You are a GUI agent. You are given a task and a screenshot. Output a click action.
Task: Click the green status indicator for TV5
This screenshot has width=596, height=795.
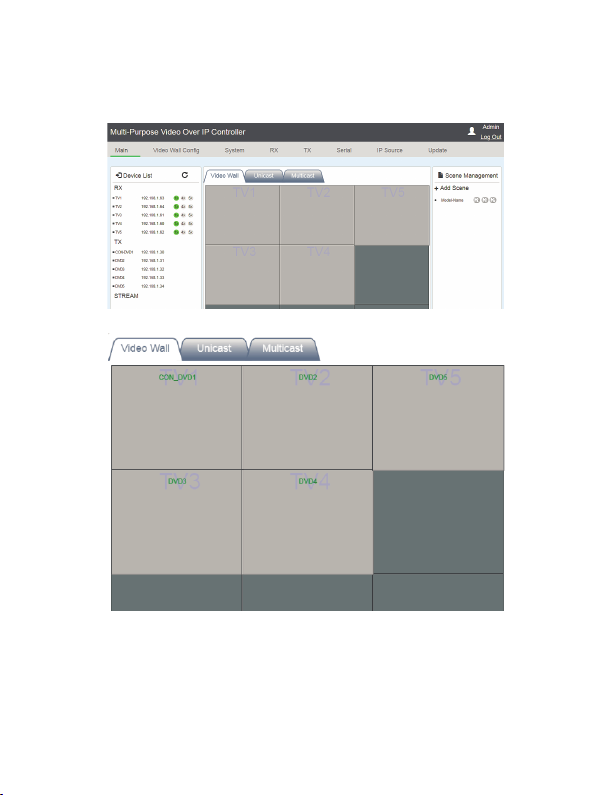point(176,232)
